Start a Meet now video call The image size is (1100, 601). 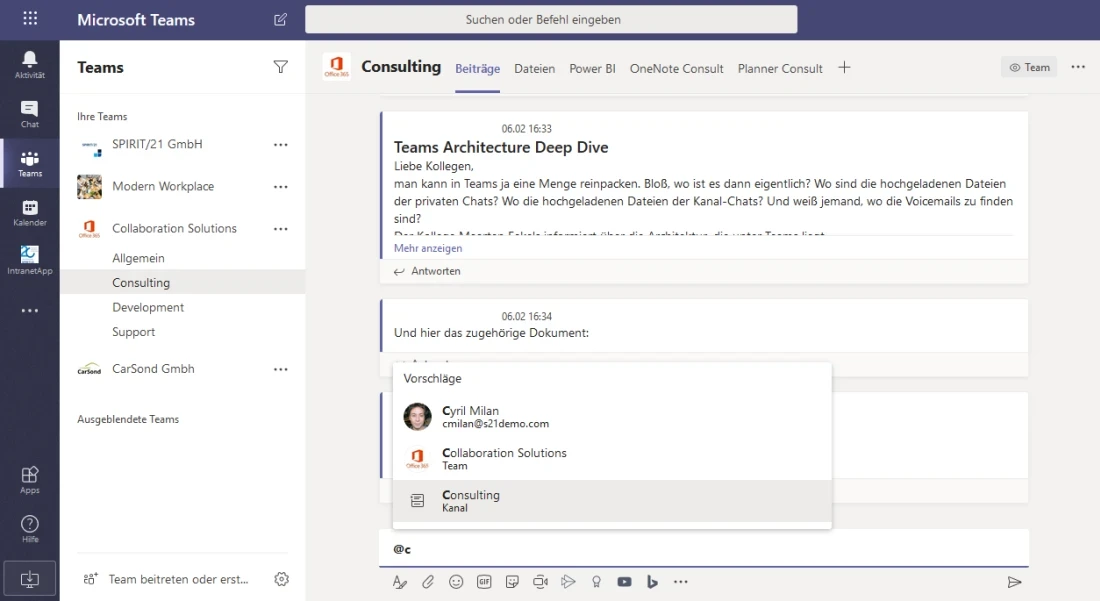pos(541,582)
